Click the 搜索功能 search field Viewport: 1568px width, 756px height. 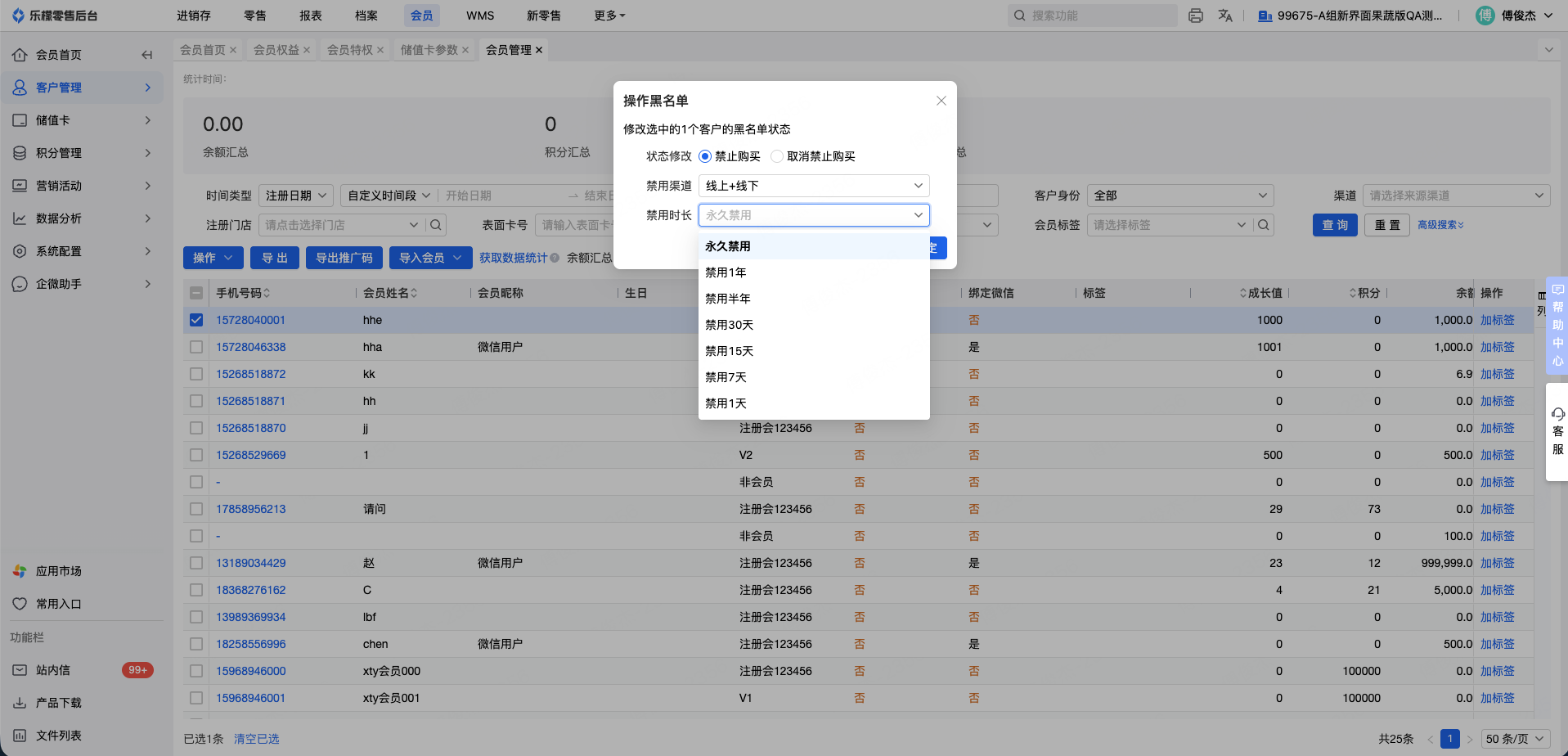click(x=1093, y=16)
